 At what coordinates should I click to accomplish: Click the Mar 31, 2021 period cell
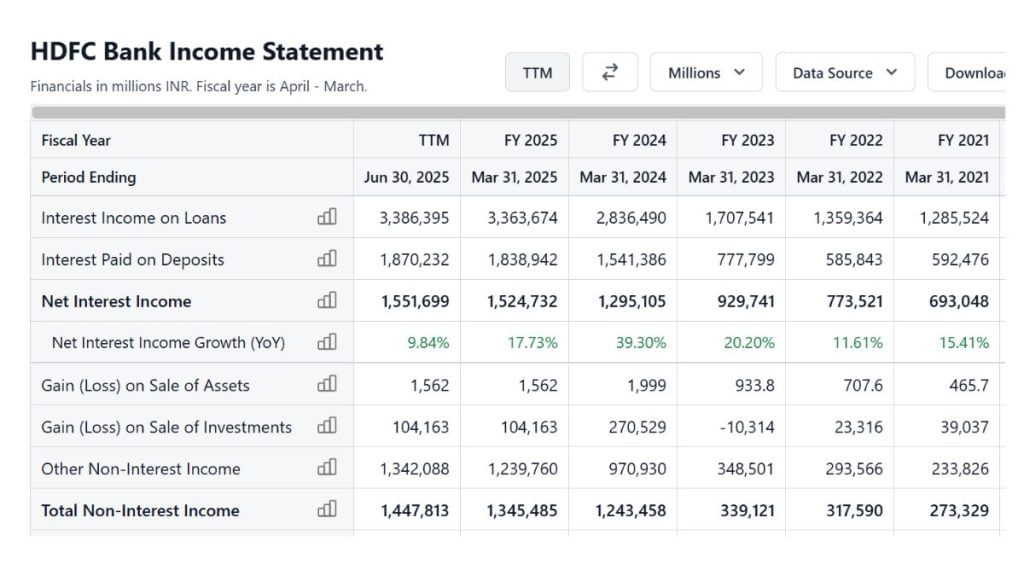947,177
